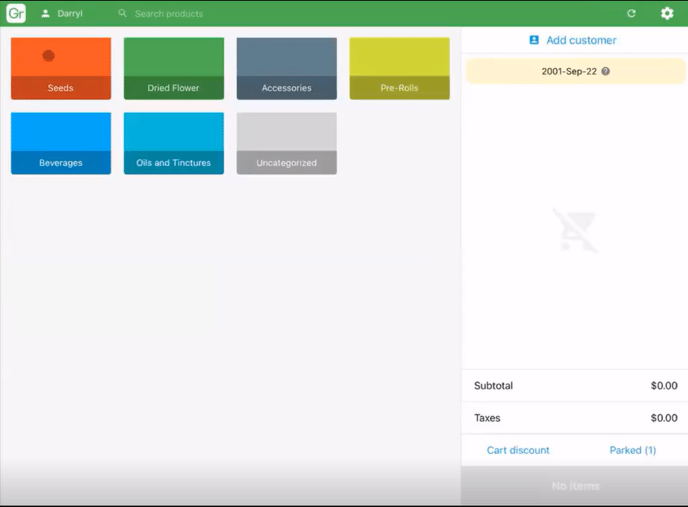Click the 2001-Sep-22 date banner text
The image size is (688, 507).
569,71
